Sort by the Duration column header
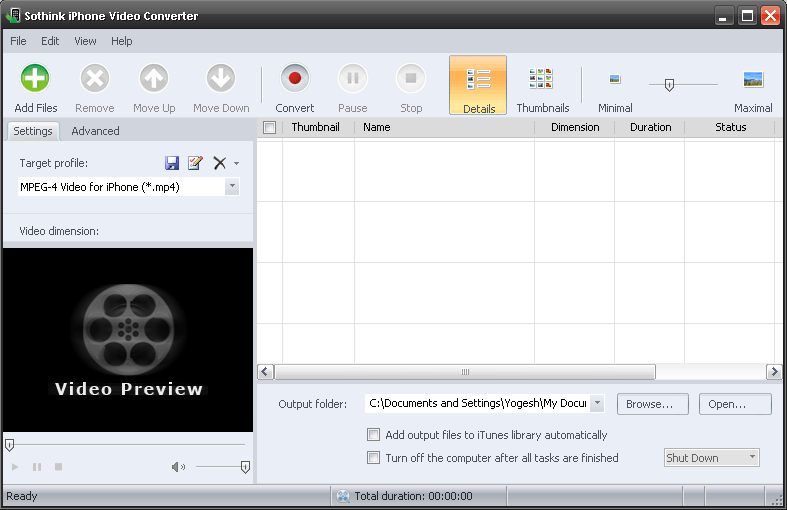Screen dimensions: 787x510 point(650,128)
